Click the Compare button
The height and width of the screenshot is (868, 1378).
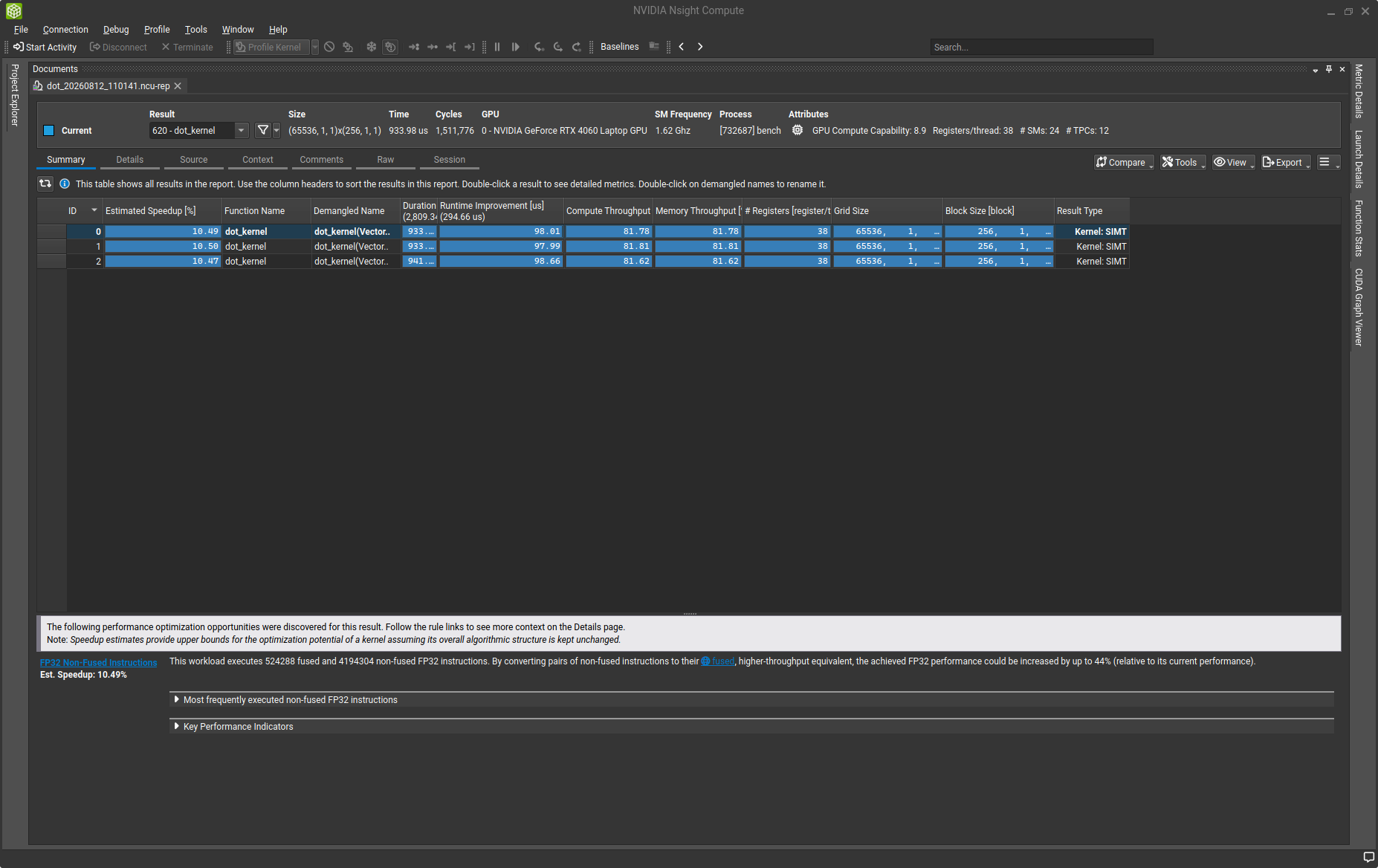(x=1123, y=162)
